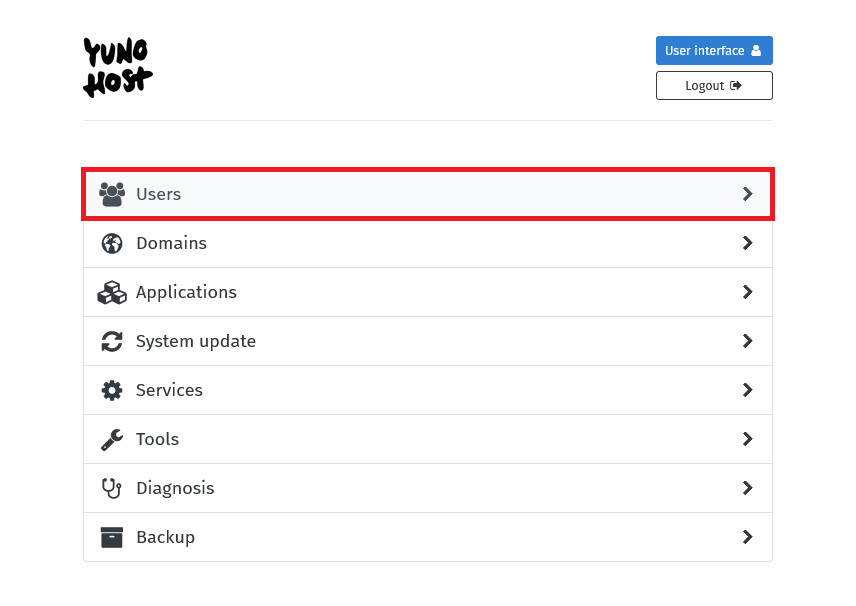Open the System update page
This screenshot has height=606, width=856.
(300, 341)
